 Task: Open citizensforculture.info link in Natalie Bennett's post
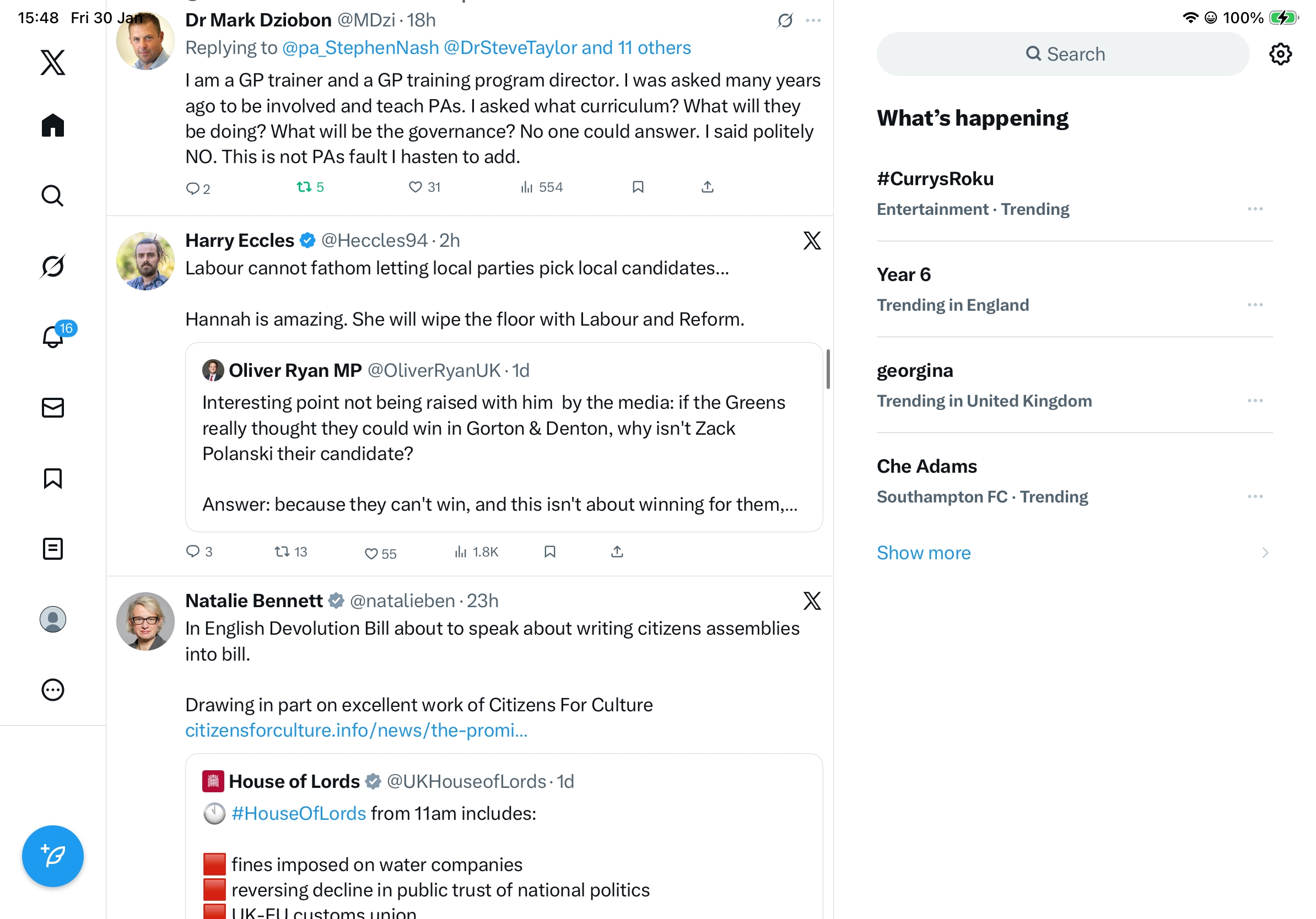click(356, 730)
